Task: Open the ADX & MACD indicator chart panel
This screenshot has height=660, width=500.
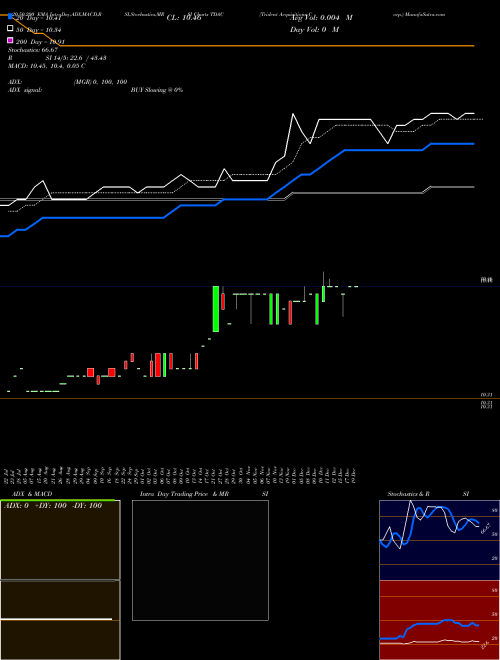Action: coord(60,580)
